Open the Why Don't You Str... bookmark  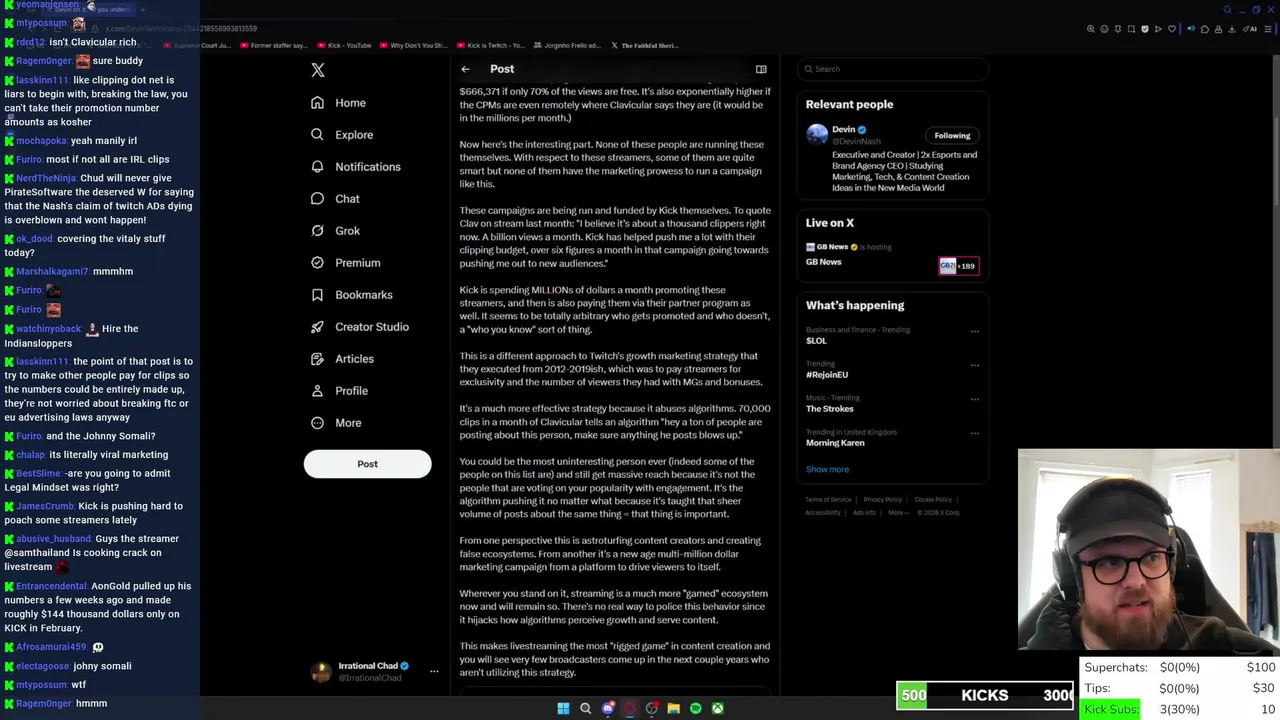pos(413,45)
